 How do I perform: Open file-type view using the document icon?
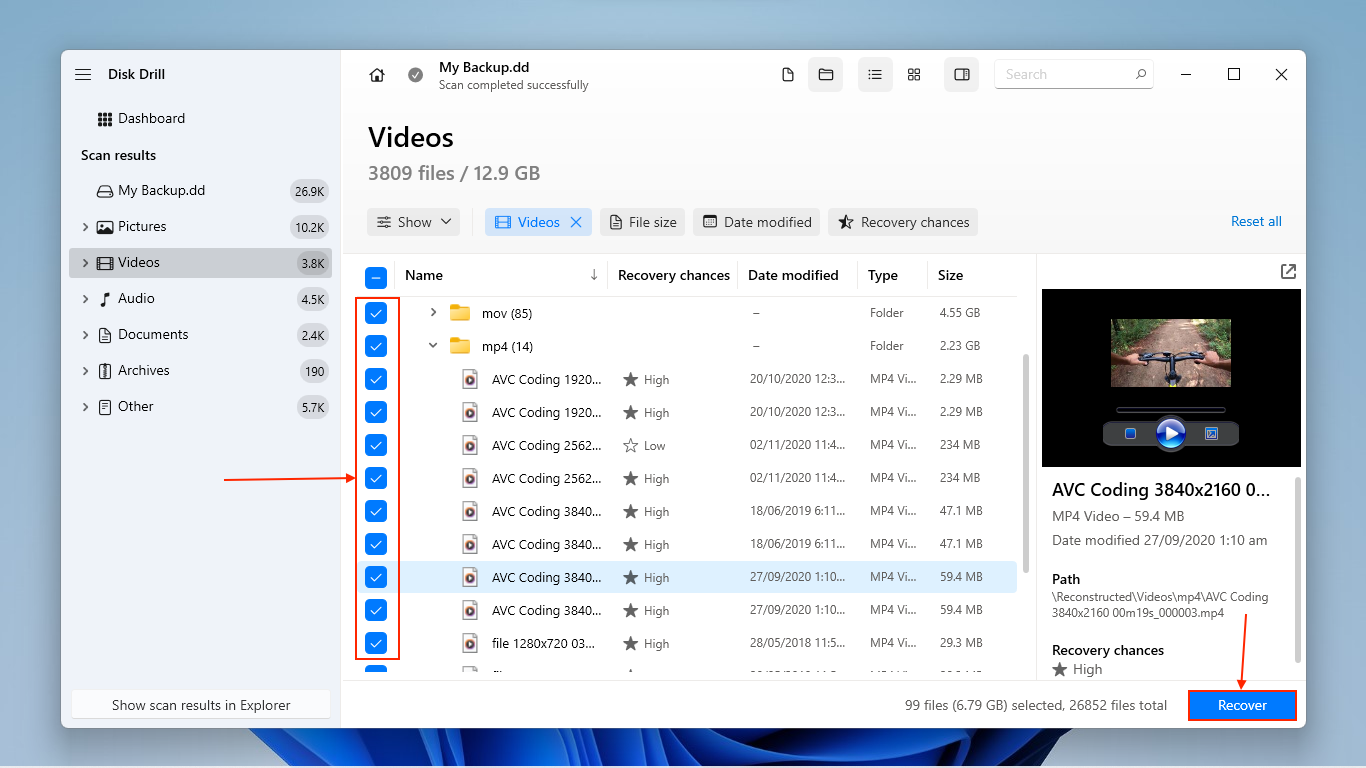(x=787, y=74)
